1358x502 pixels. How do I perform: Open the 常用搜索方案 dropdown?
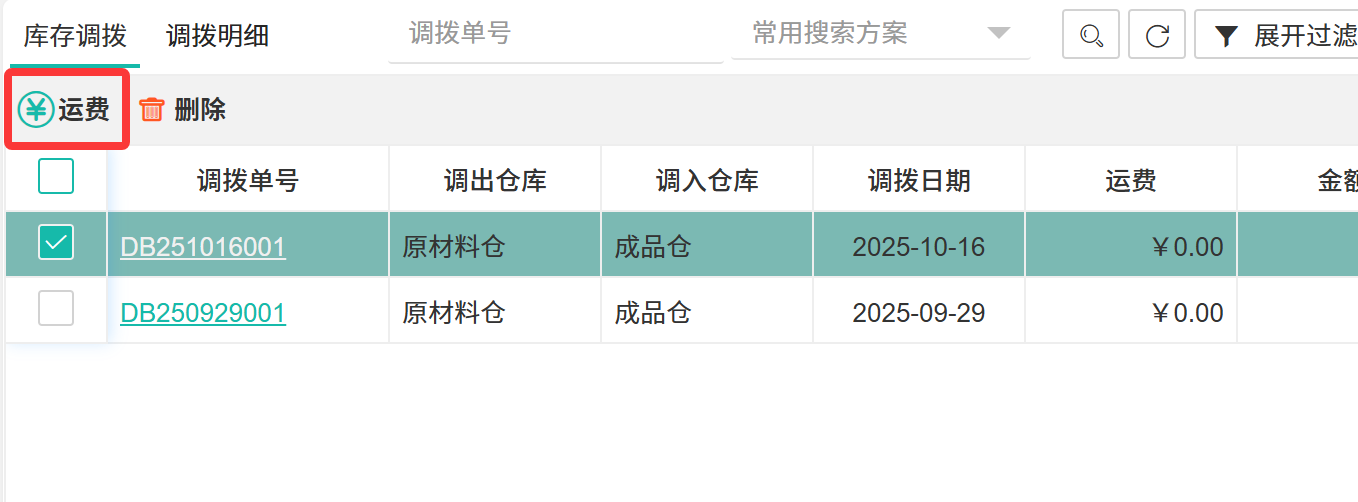coord(860,34)
